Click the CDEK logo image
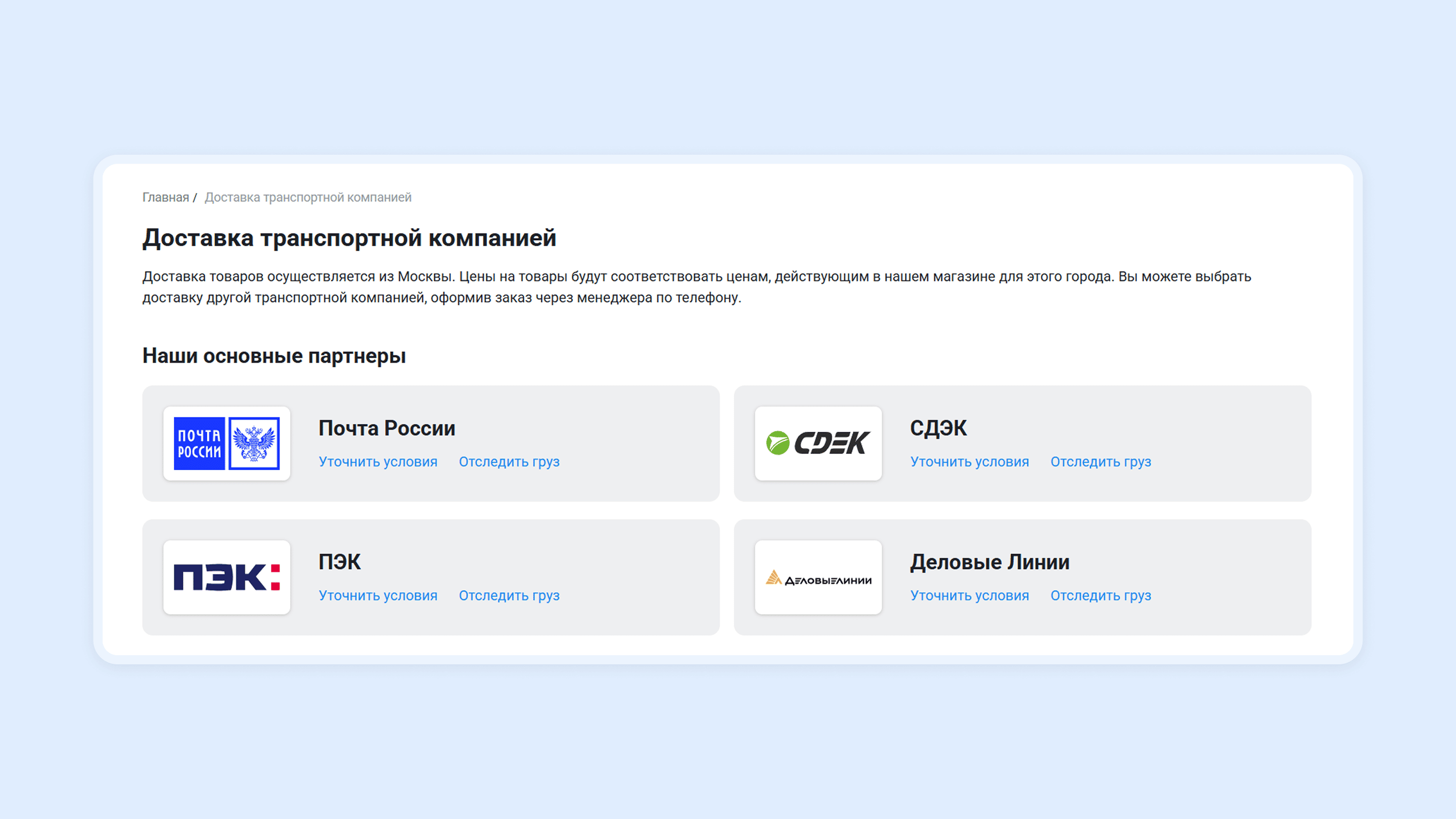This screenshot has width=1456, height=819. tap(818, 444)
